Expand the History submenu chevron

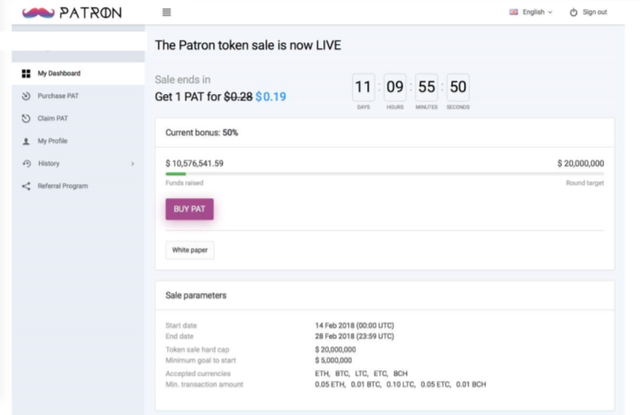point(132,163)
